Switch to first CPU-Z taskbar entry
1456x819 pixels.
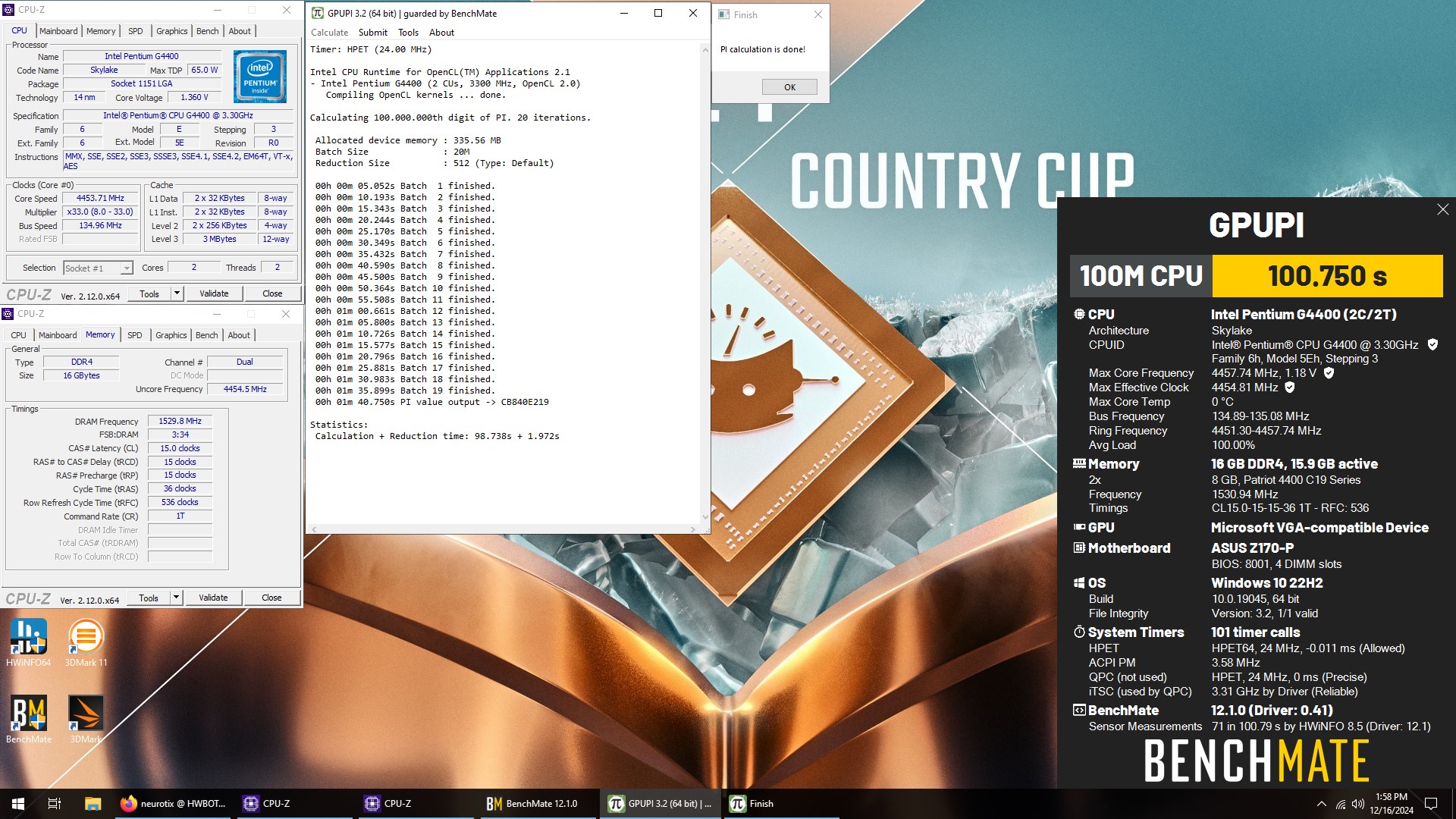pos(294,804)
